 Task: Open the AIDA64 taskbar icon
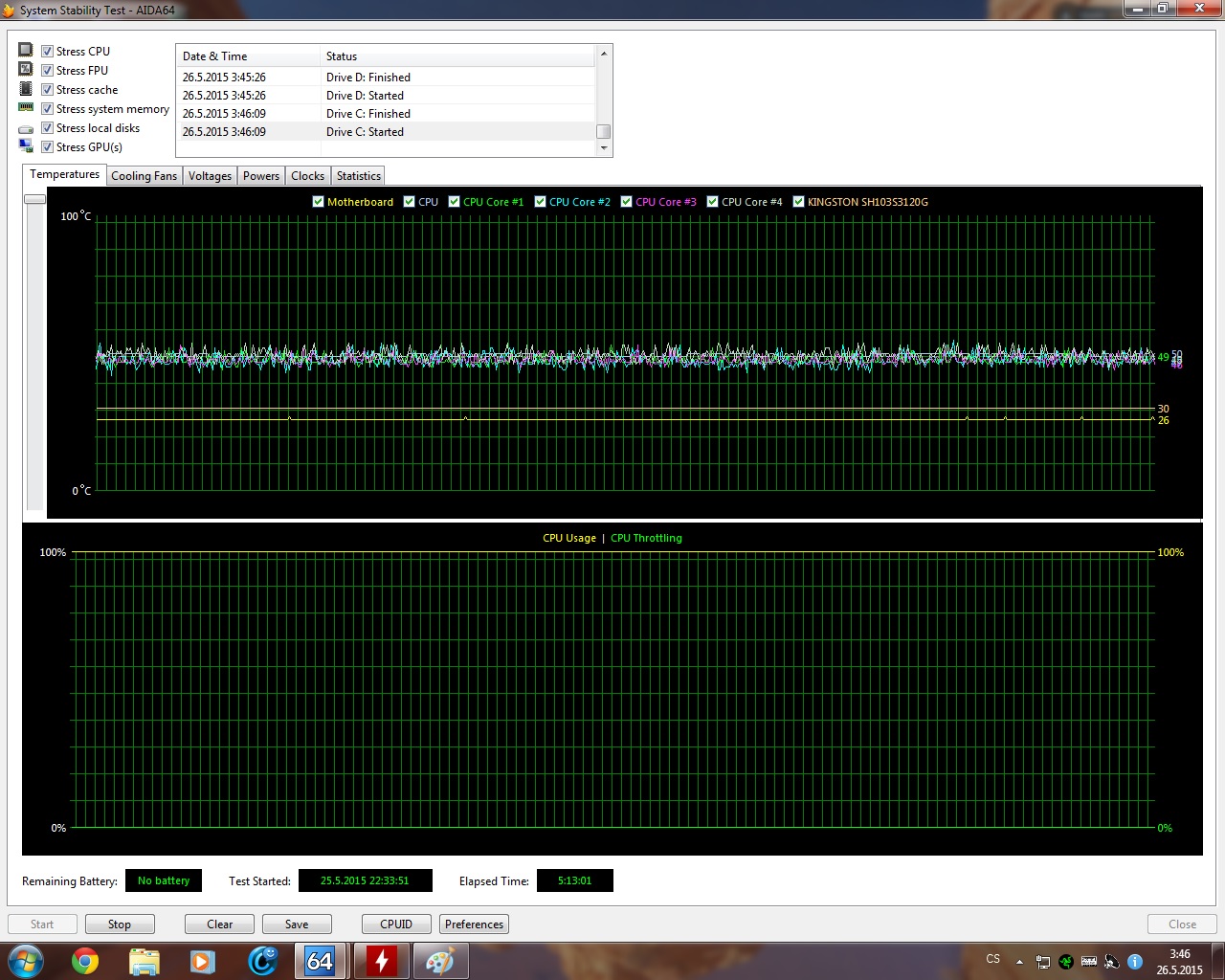[x=320, y=960]
